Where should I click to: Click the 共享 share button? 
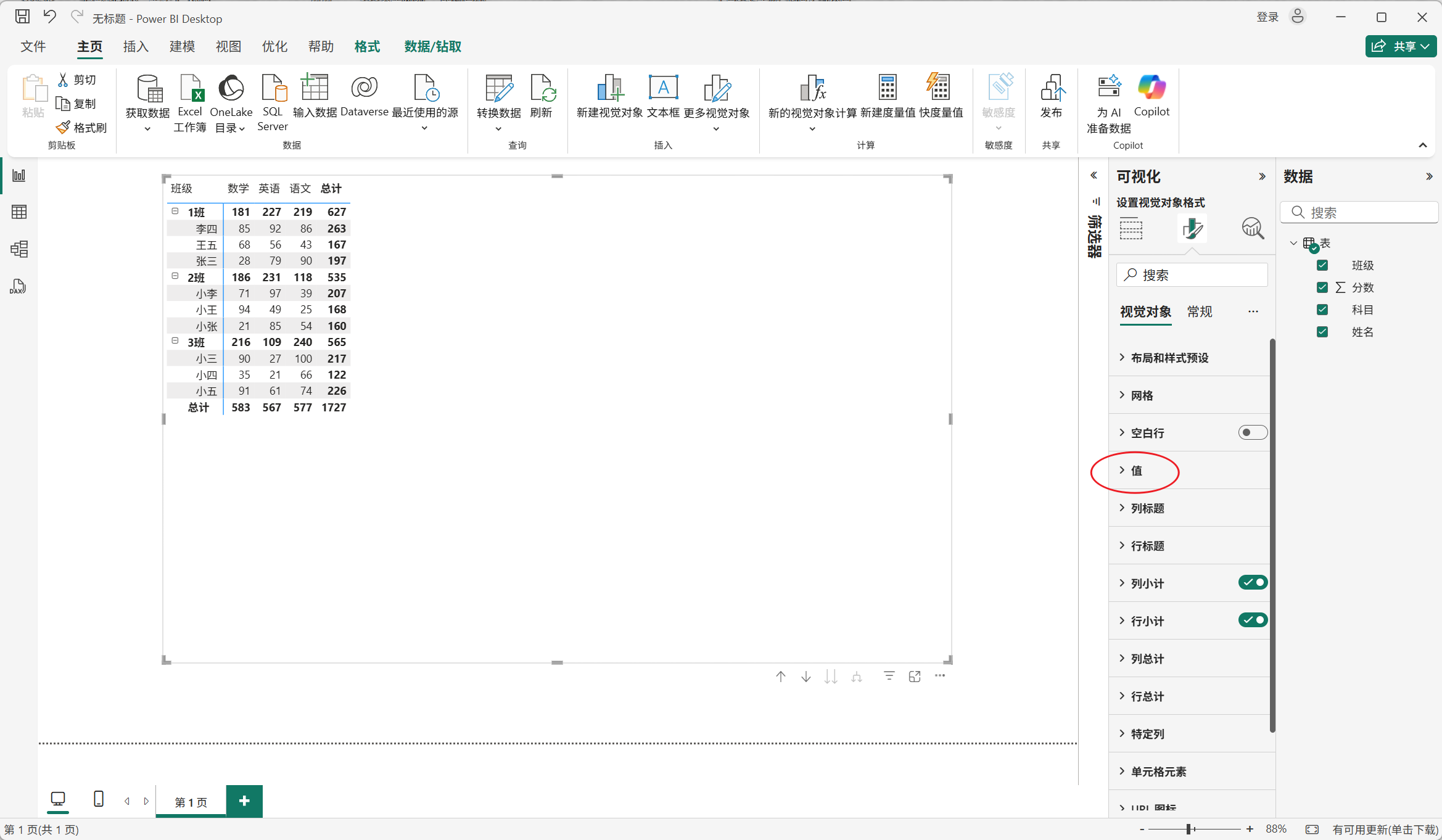[x=1400, y=46]
